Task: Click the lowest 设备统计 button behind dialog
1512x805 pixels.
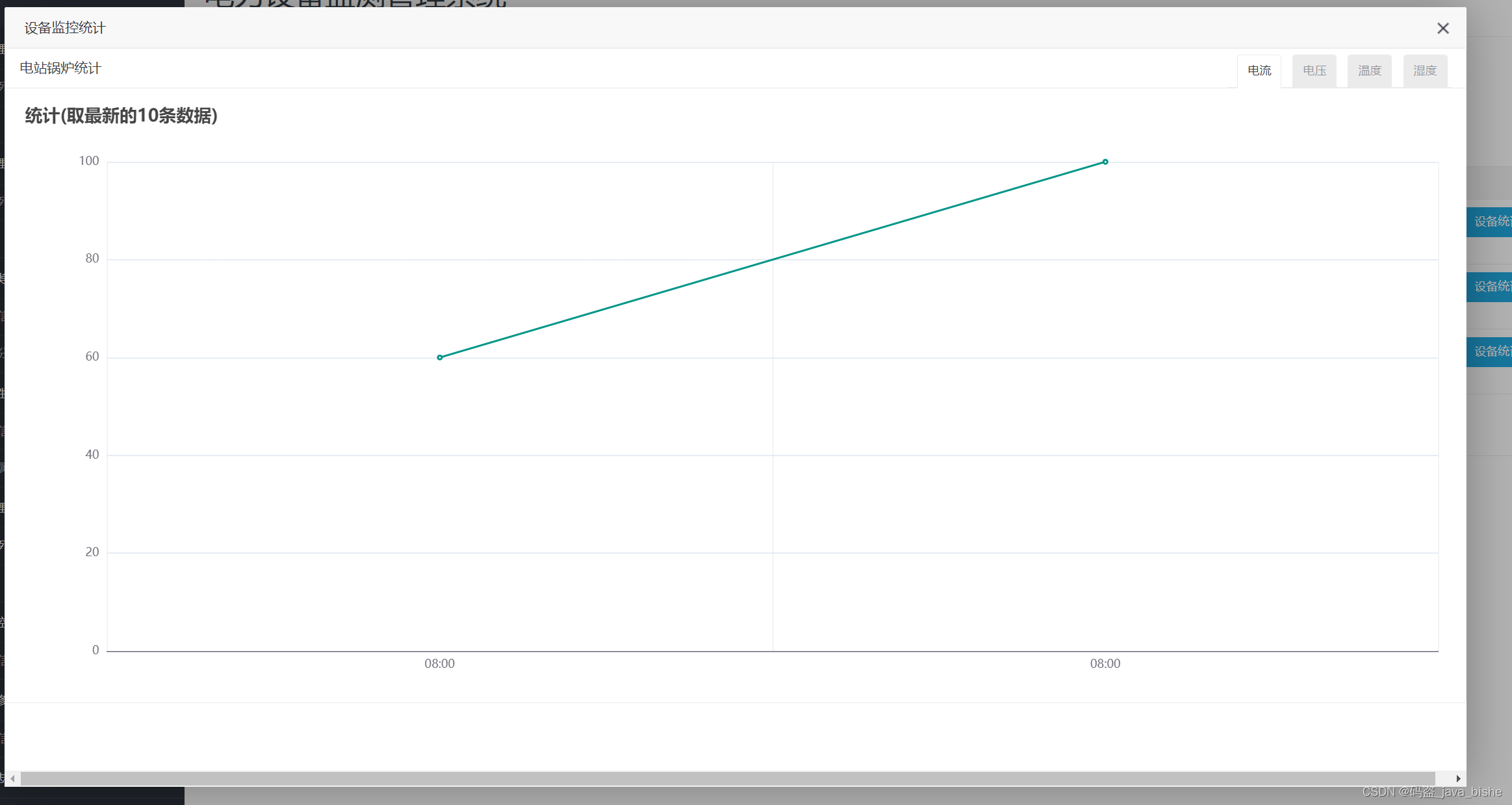Action: [x=1489, y=351]
